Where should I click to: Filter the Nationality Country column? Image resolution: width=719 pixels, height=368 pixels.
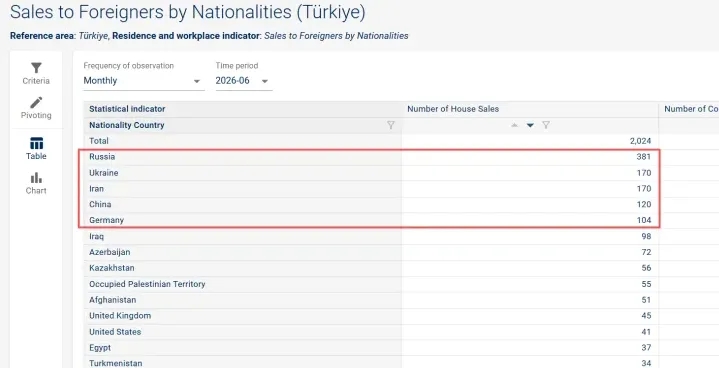click(x=391, y=125)
